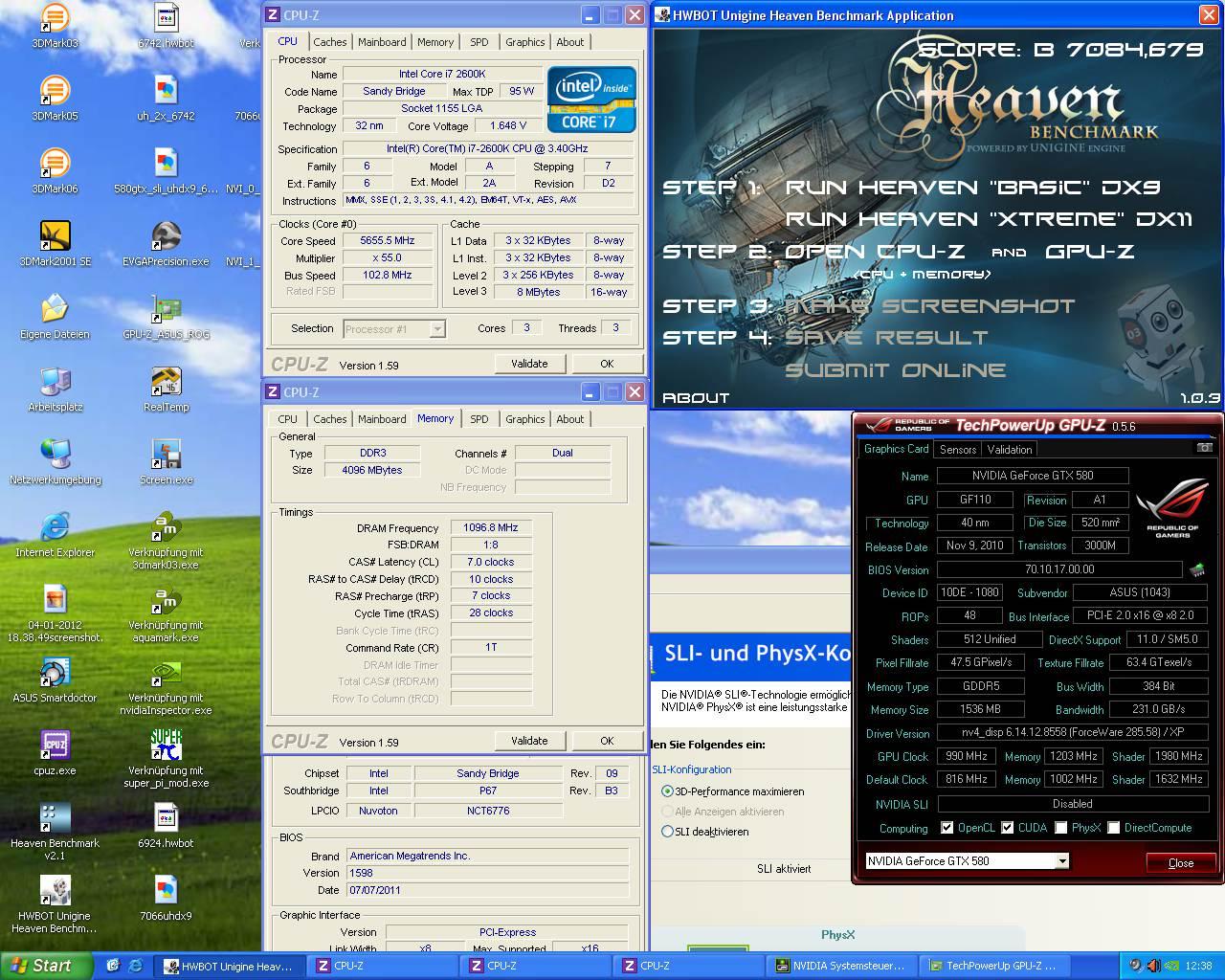Image resolution: width=1225 pixels, height=980 pixels.
Task: Switch to Sensors tab in GPU-Z
Action: point(958,449)
